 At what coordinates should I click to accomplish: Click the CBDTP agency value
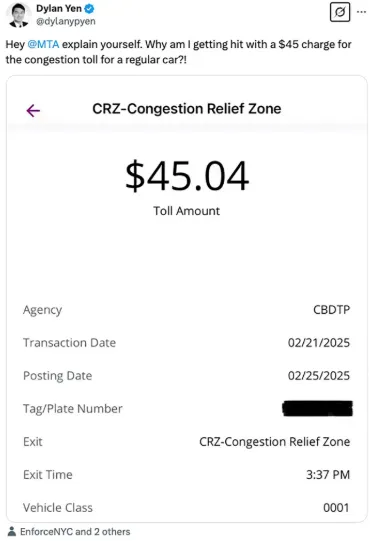pyautogui.click(x=331, y=309)
